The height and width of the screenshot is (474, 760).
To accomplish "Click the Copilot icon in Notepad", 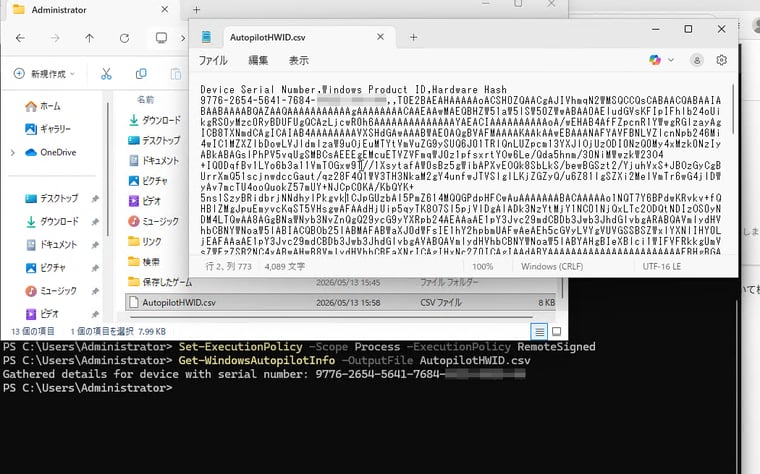I will [655, 60].
